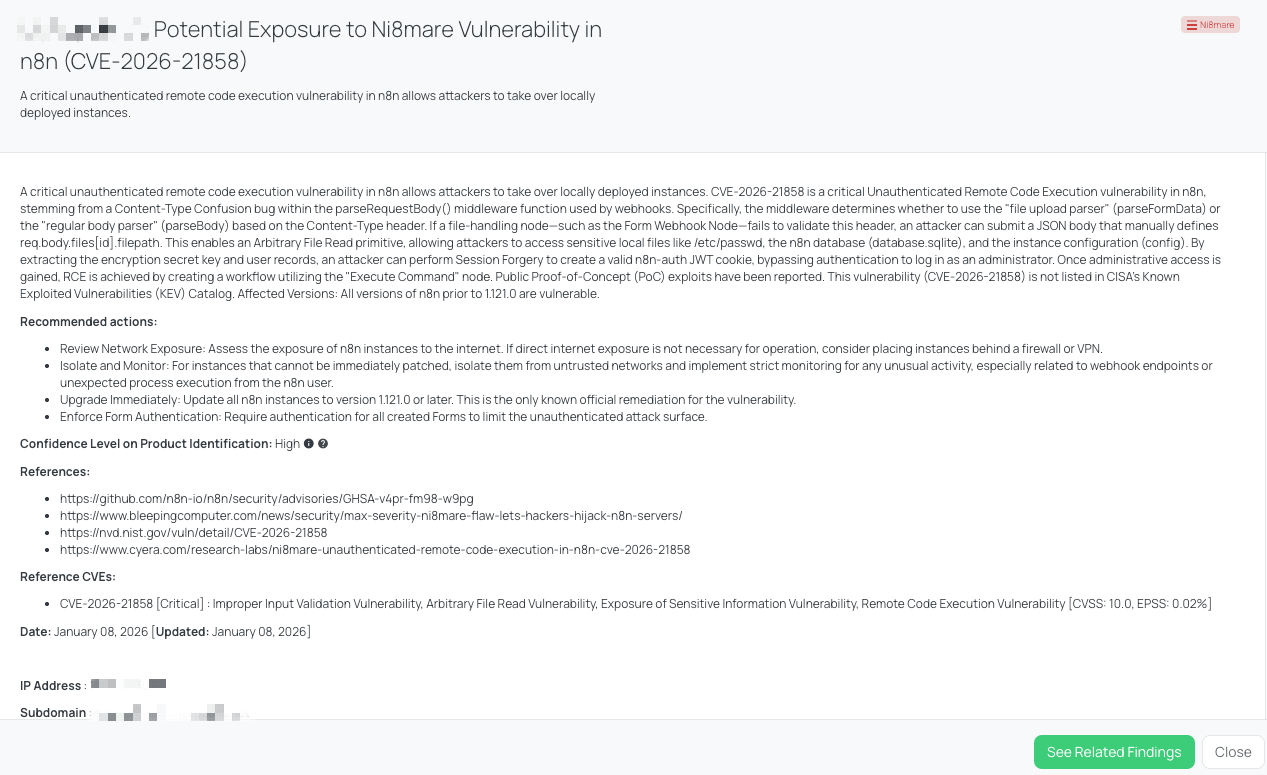Click the References heading
This screenshot has height=775, width=1267.
click(x=54, y=471)
